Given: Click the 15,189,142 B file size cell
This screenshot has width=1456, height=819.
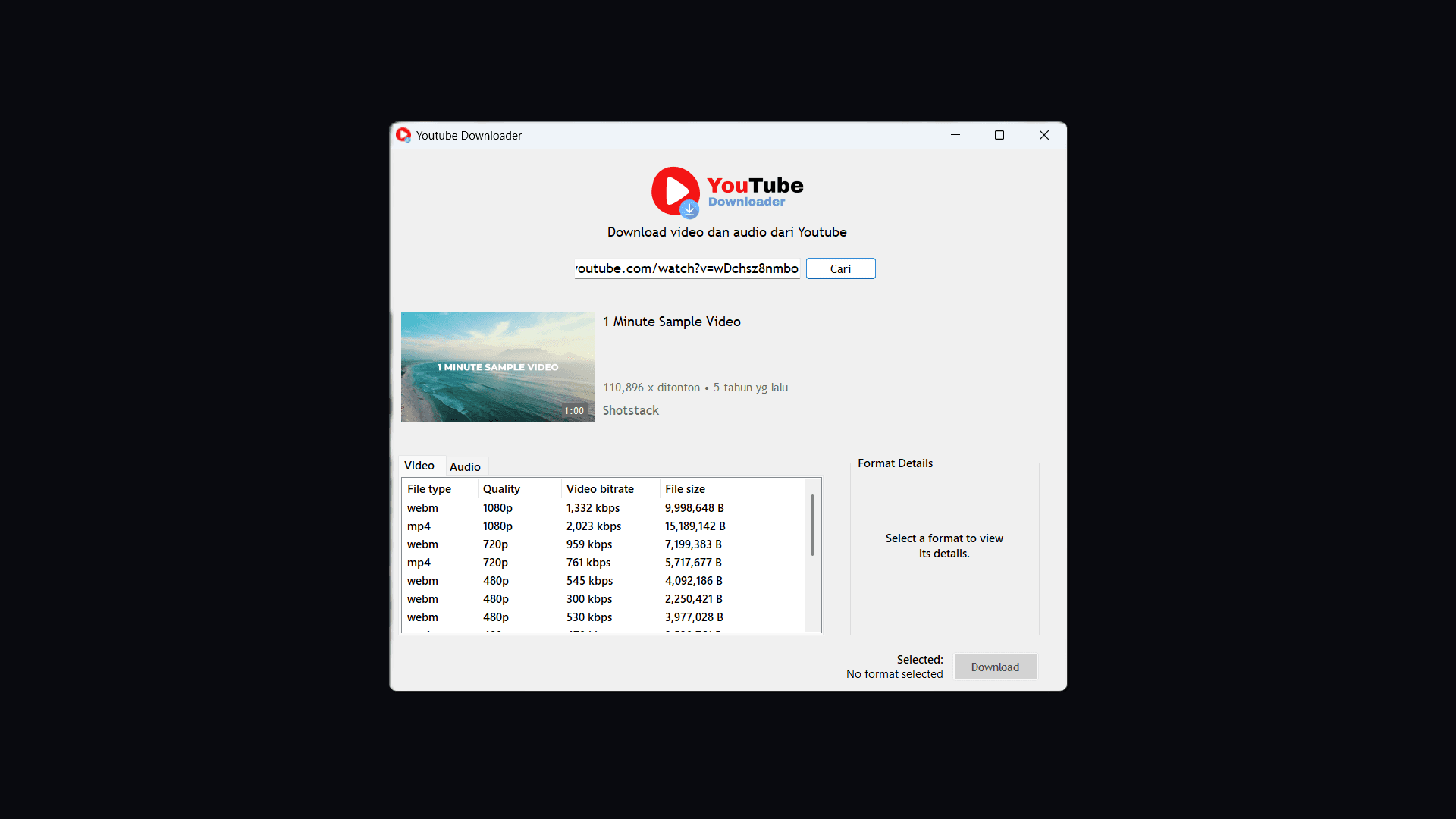Looking at the screenshot, I should tap(695, 526).
